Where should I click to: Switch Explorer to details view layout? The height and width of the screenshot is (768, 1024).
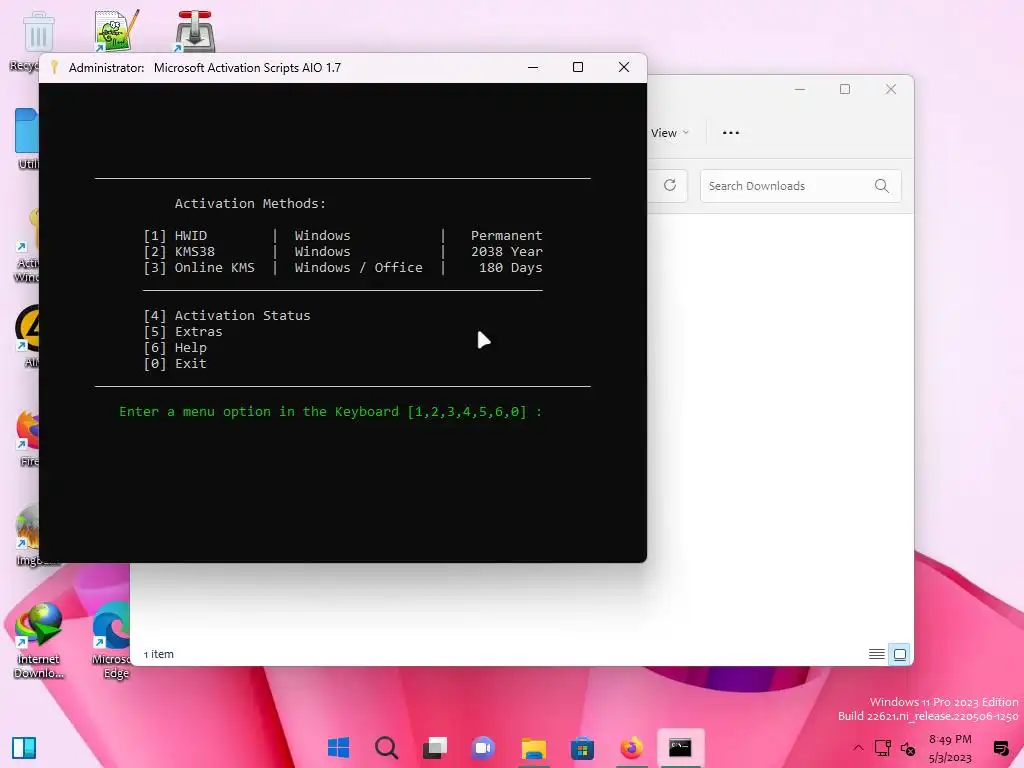[x=876, y=654]
